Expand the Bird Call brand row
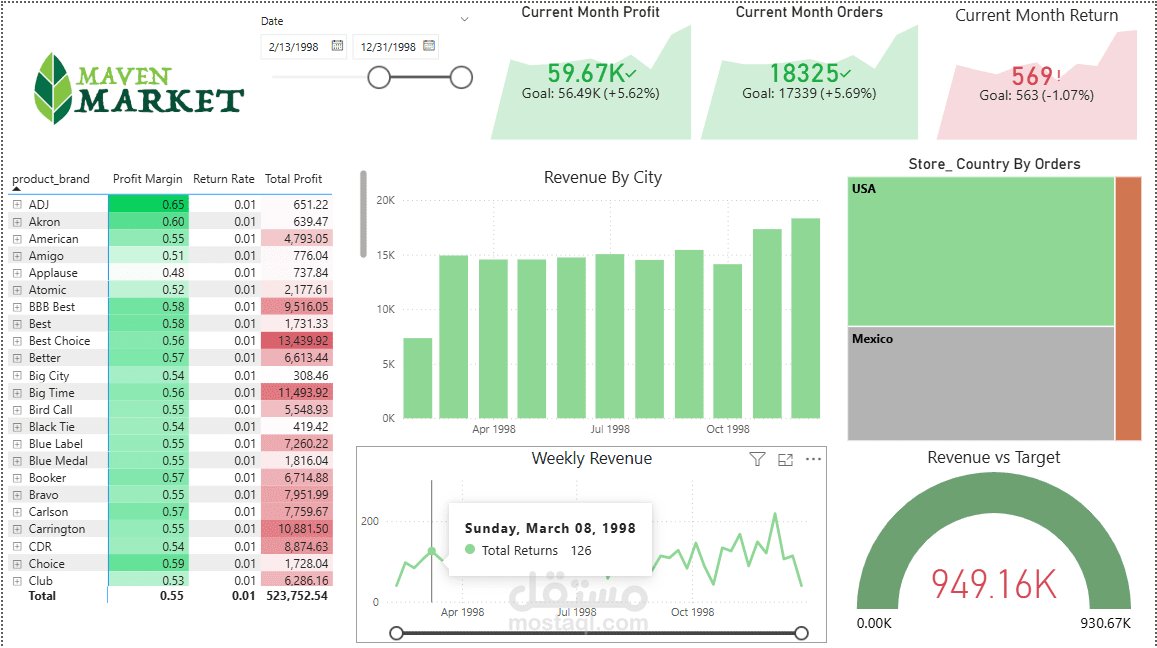The height and width of the screenshot is (648, 1157). pyautogui.click(x=17, y=410)
